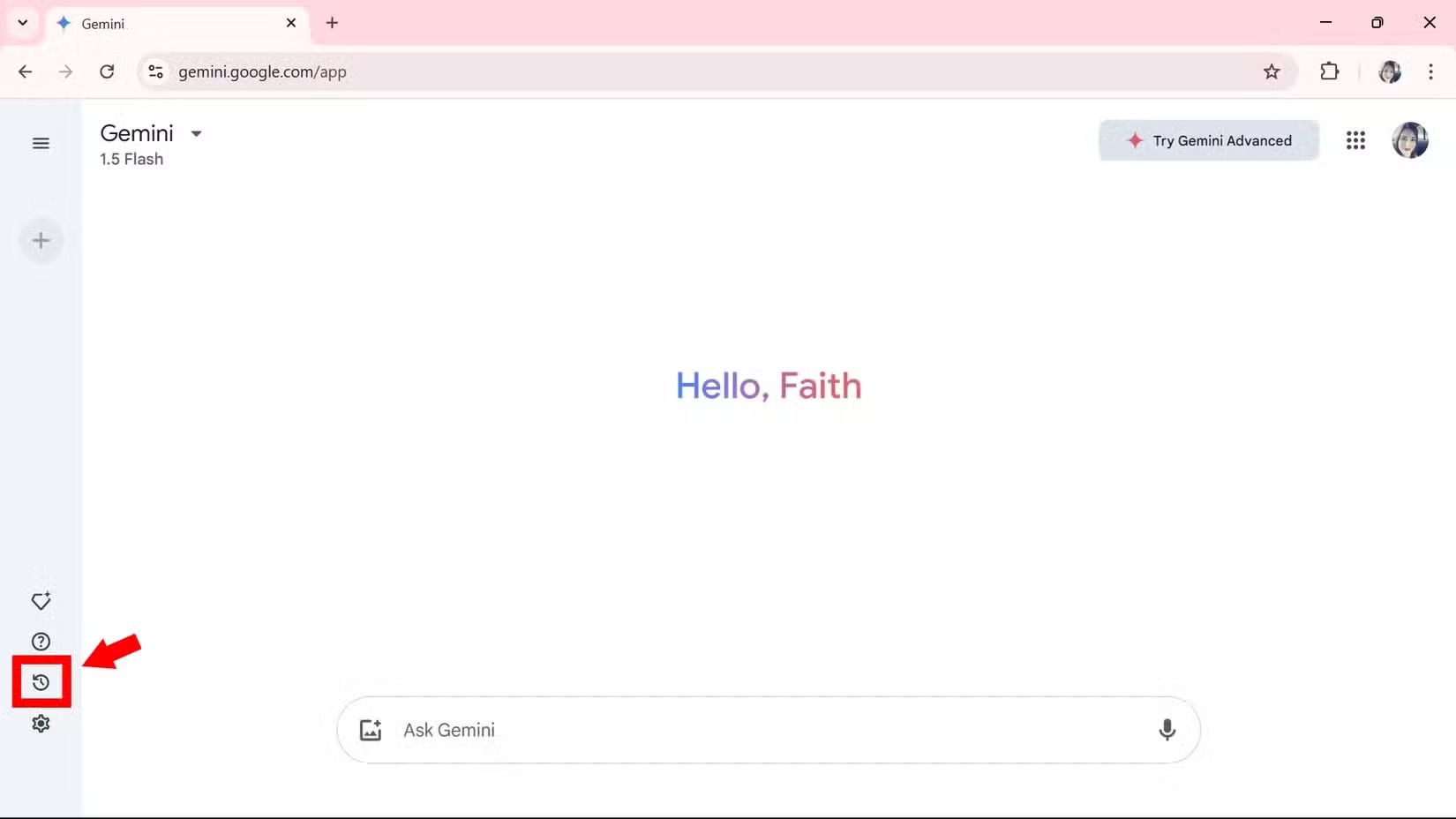The image size is (1456, 819).
Task: Reload the Gemini page
Action: coord(107,71)
